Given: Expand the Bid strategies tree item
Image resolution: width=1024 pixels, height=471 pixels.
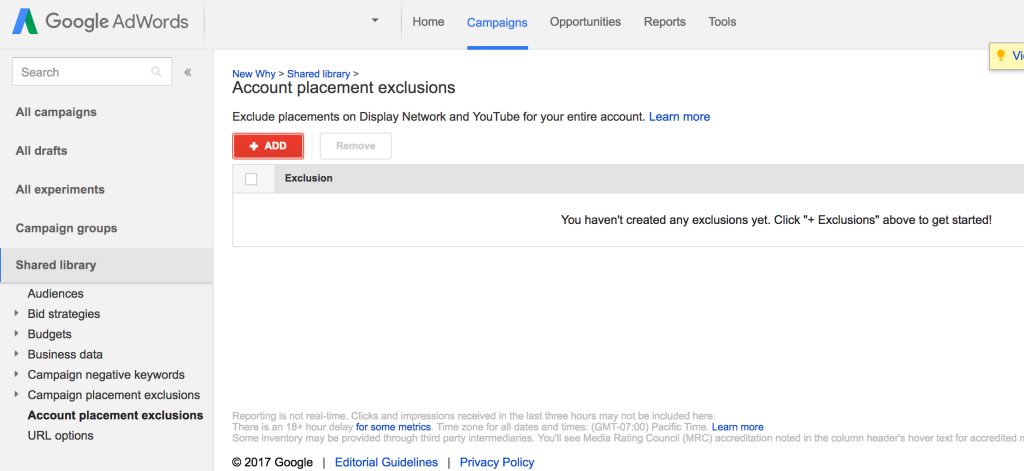Looking at the screenshot, I should pyautogui.click(x=16, y=314).
